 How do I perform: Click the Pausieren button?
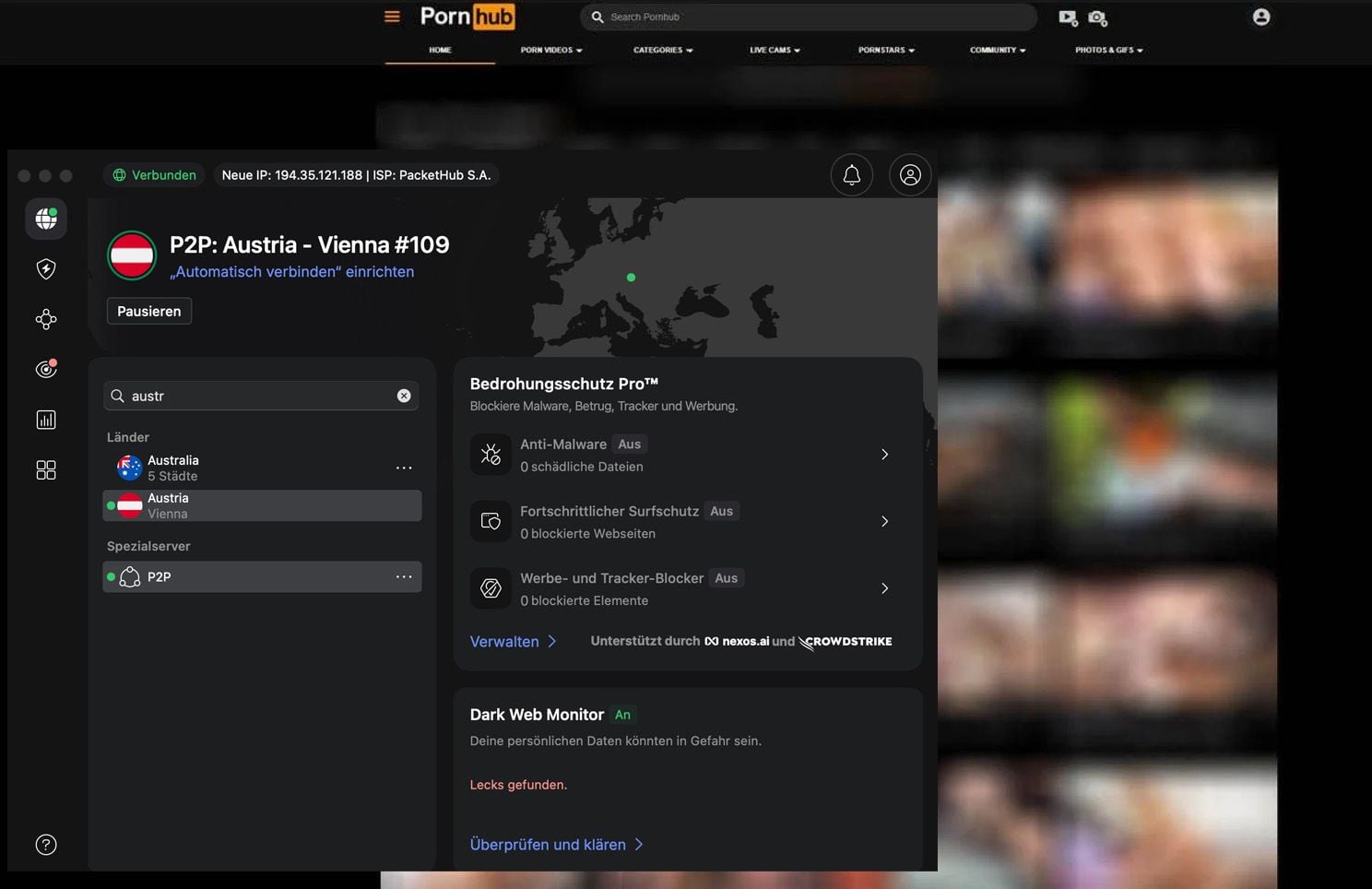pyautogui.click(x=148, y=311)
